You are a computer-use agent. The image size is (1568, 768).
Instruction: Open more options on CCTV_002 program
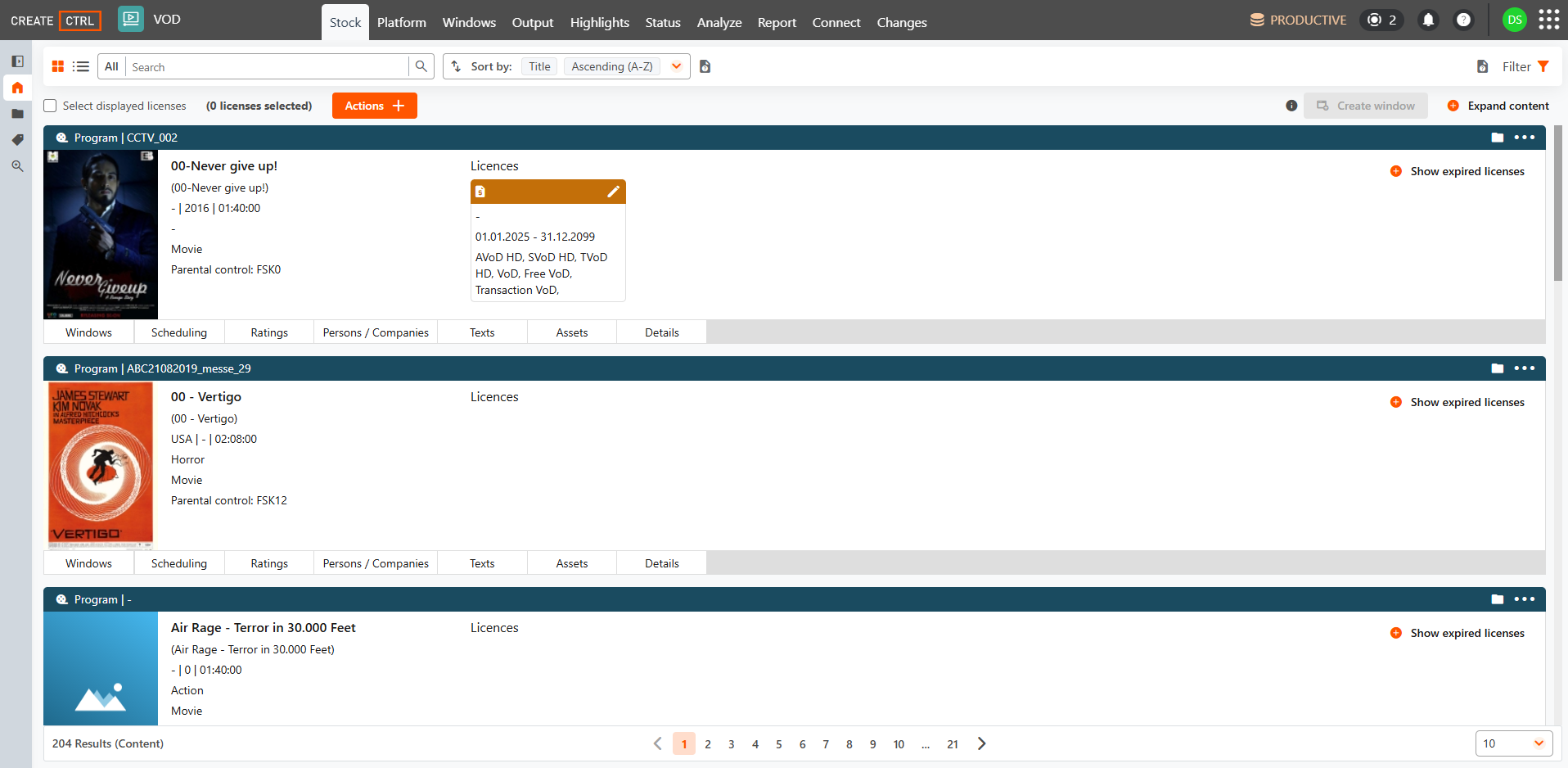coord(1525,138)
